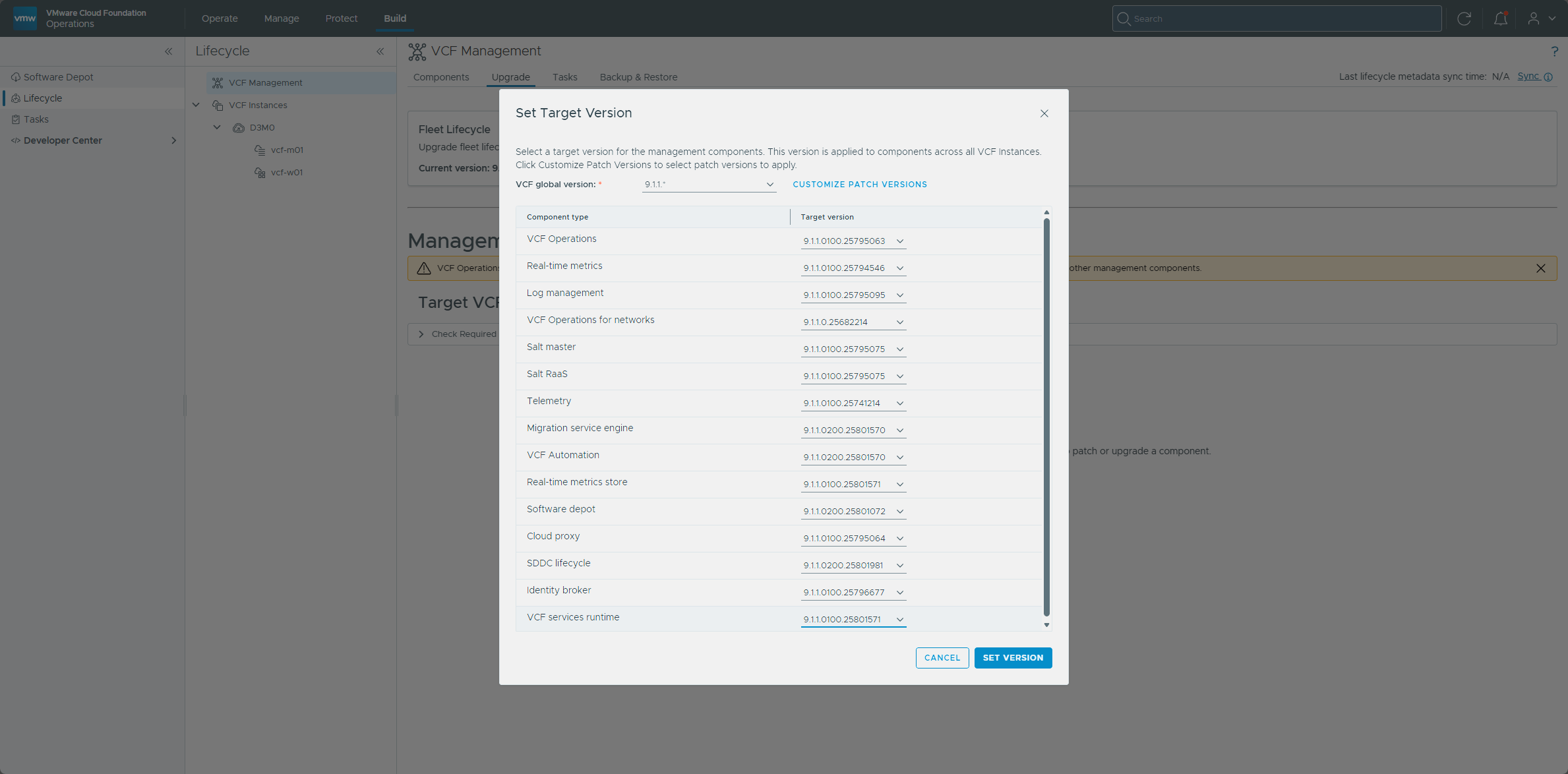Focus the top Search field
The height and width of the screenshot is (774, 1568).
point(1277,18)
